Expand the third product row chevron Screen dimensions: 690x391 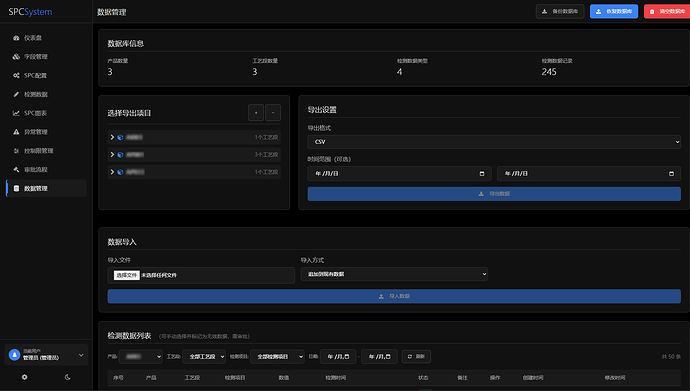click(112, 172)
